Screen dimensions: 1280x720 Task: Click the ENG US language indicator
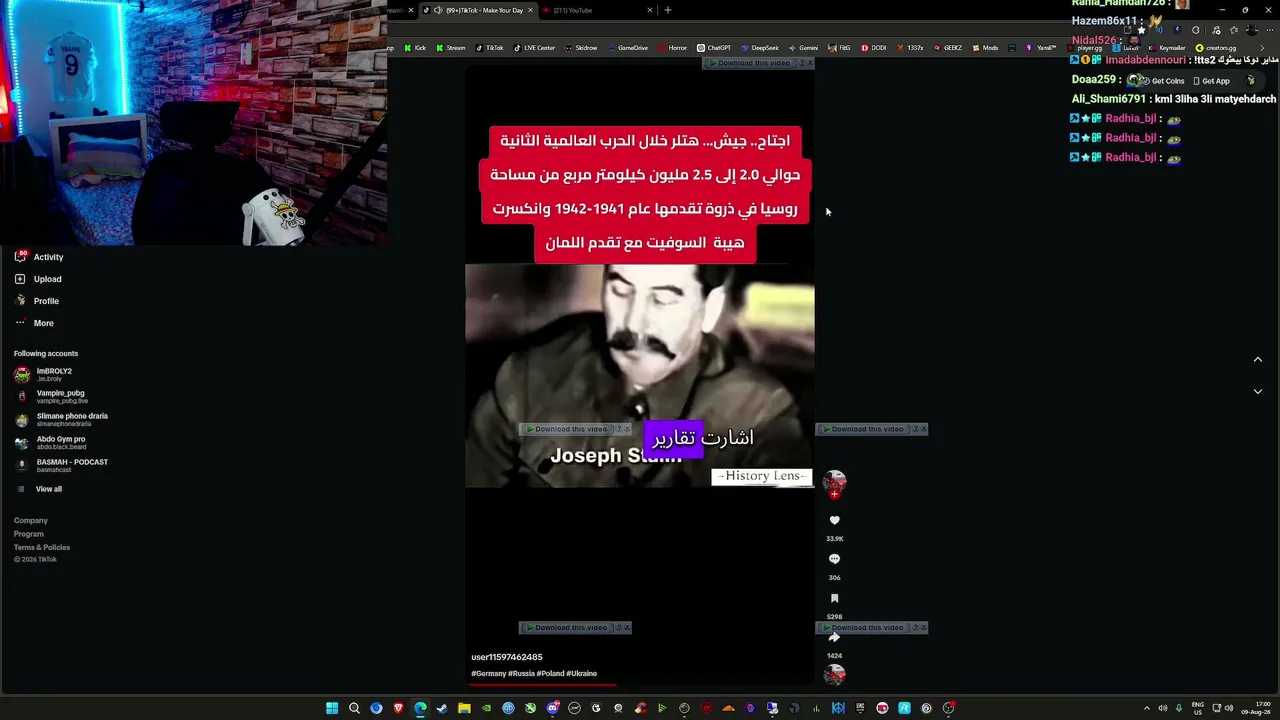1199,708
